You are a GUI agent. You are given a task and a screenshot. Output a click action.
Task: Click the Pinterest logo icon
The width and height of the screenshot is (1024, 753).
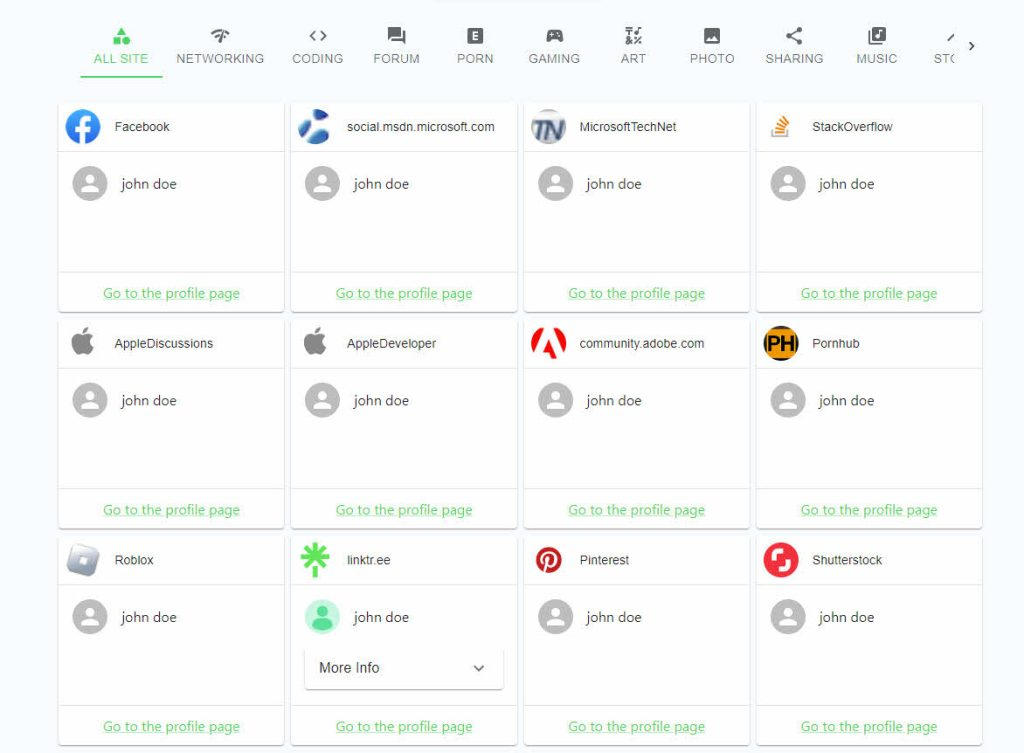click(549, 560)
